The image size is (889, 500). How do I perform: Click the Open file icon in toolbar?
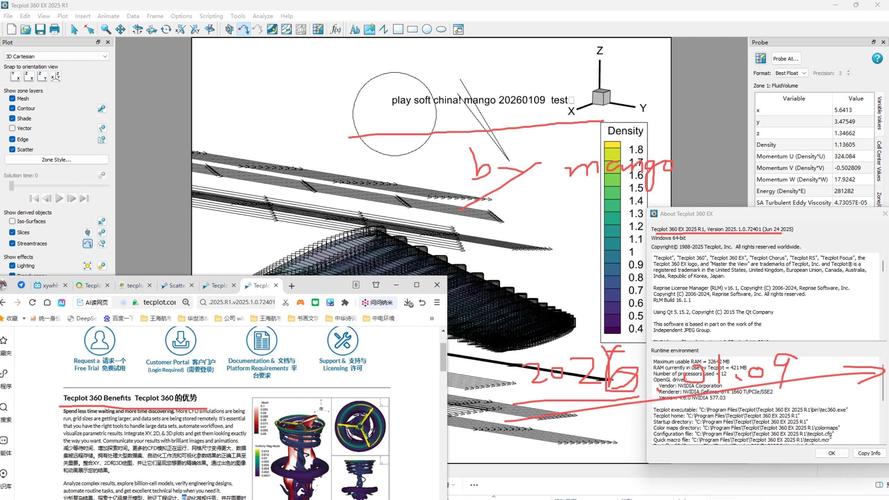[26, 29]
